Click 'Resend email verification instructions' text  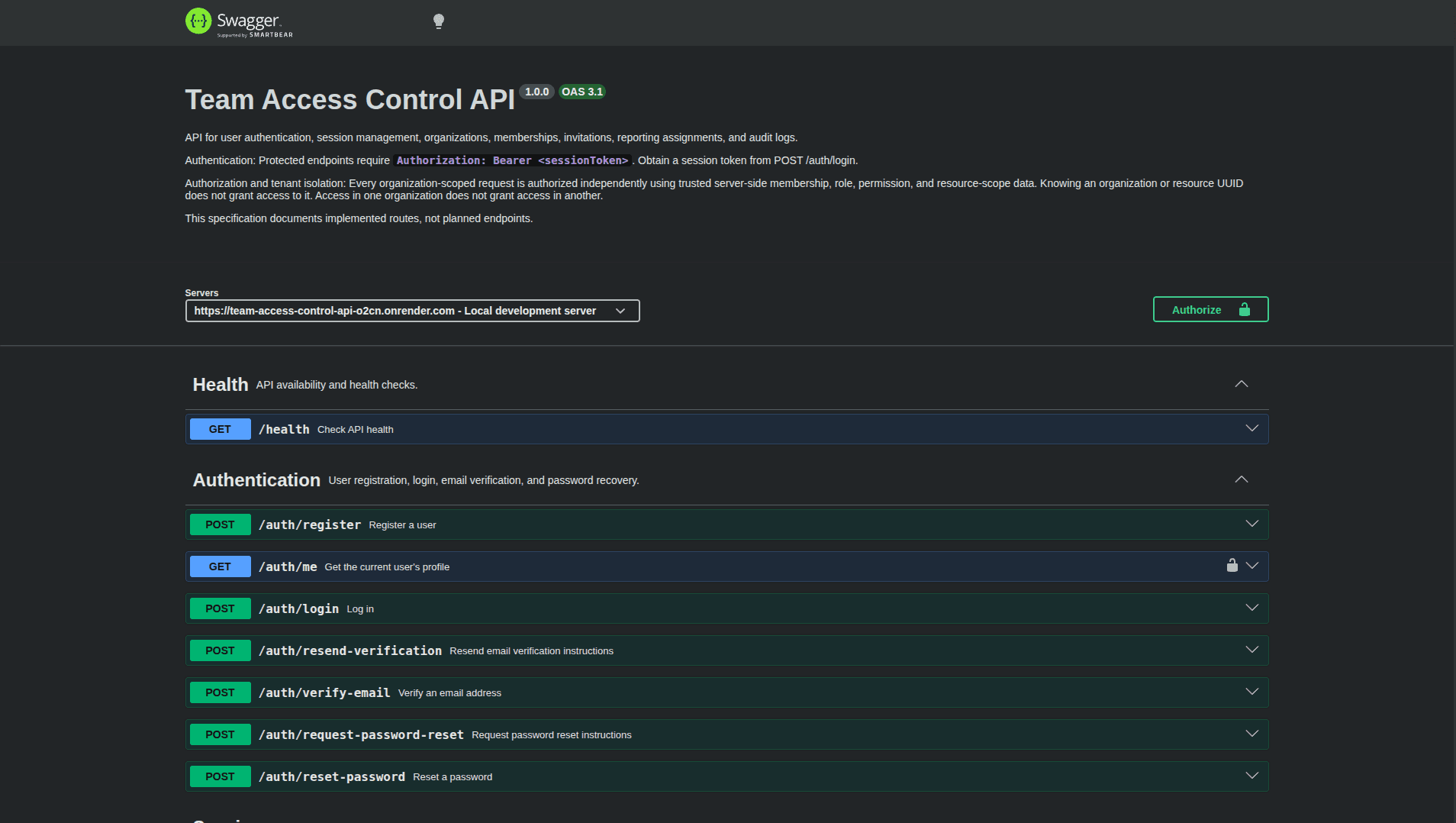coord(531,651)
